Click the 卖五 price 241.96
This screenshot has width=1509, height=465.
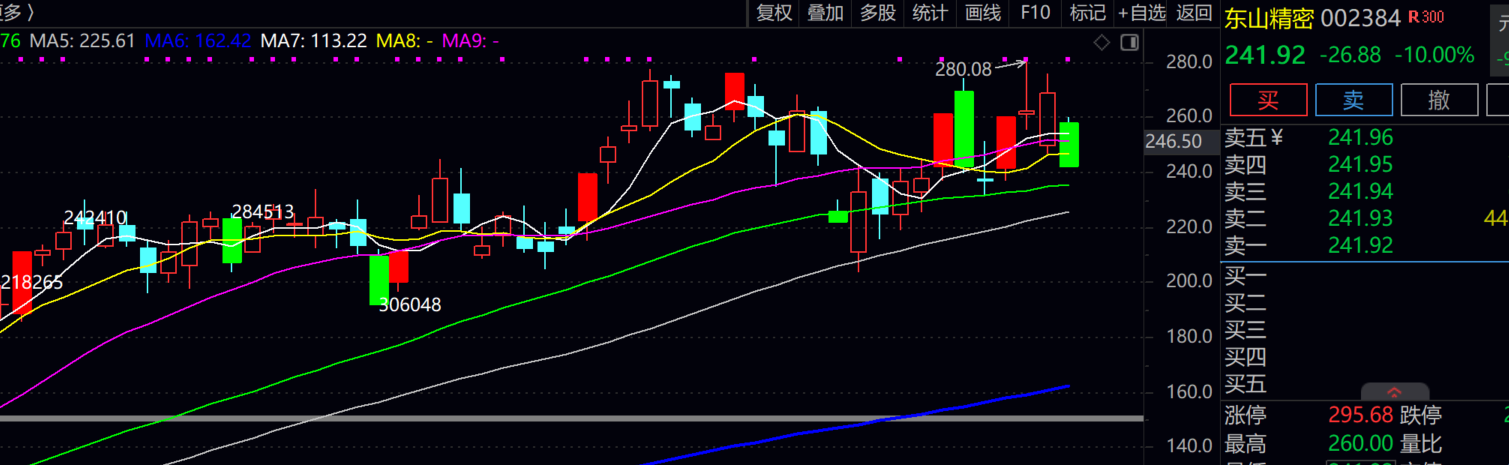pos(1360,138)
